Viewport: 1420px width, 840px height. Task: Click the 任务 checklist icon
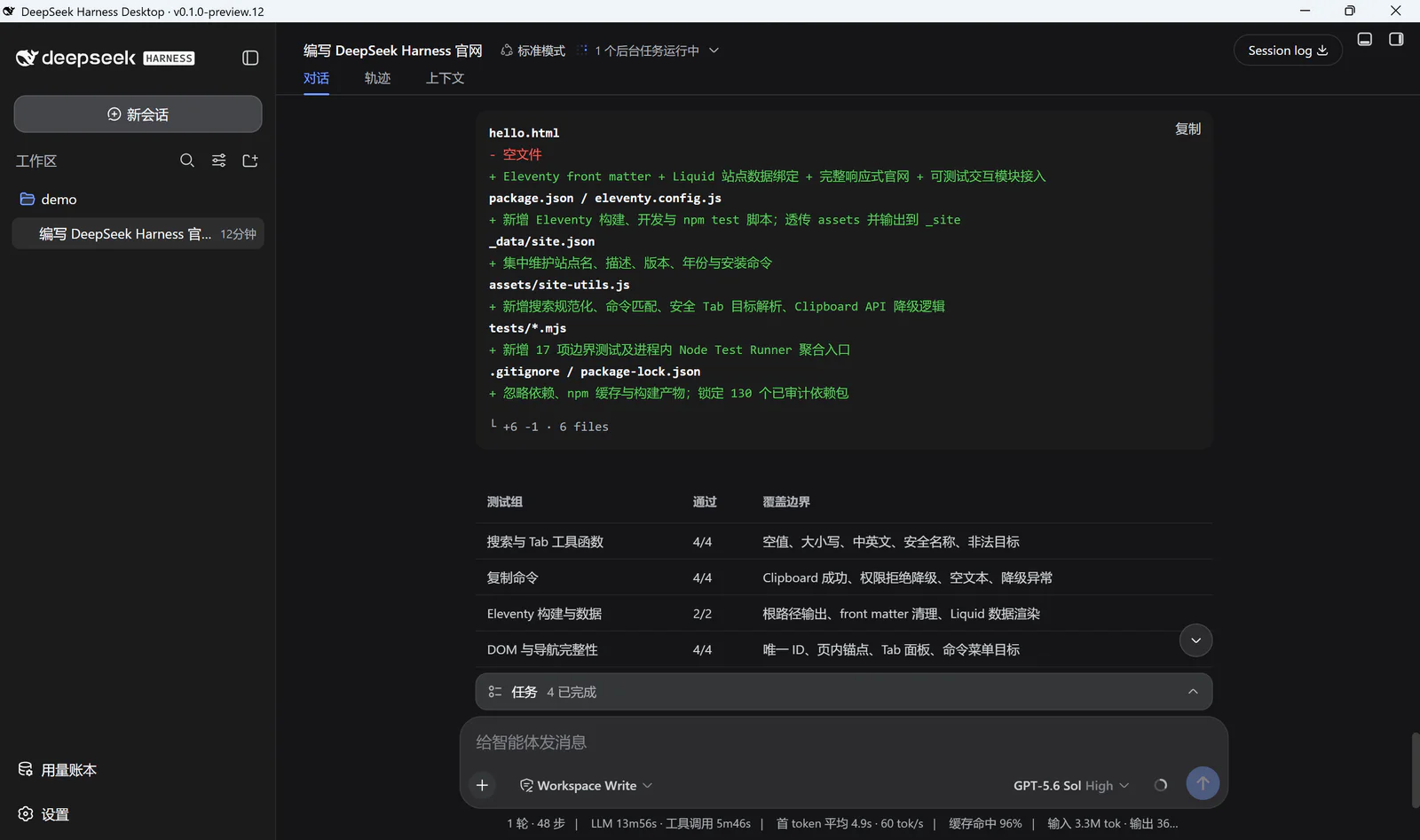[x=495, y=692]
